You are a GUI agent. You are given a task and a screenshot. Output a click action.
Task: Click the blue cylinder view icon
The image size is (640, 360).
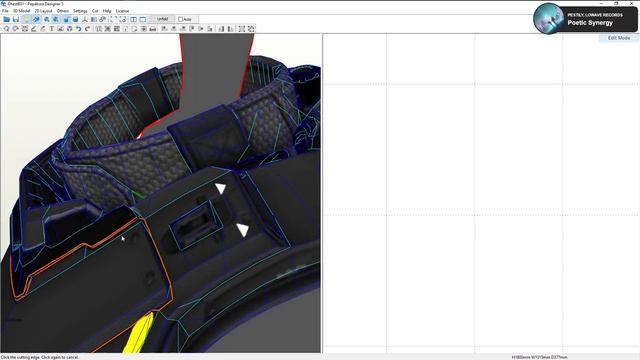tap(76, 19)
